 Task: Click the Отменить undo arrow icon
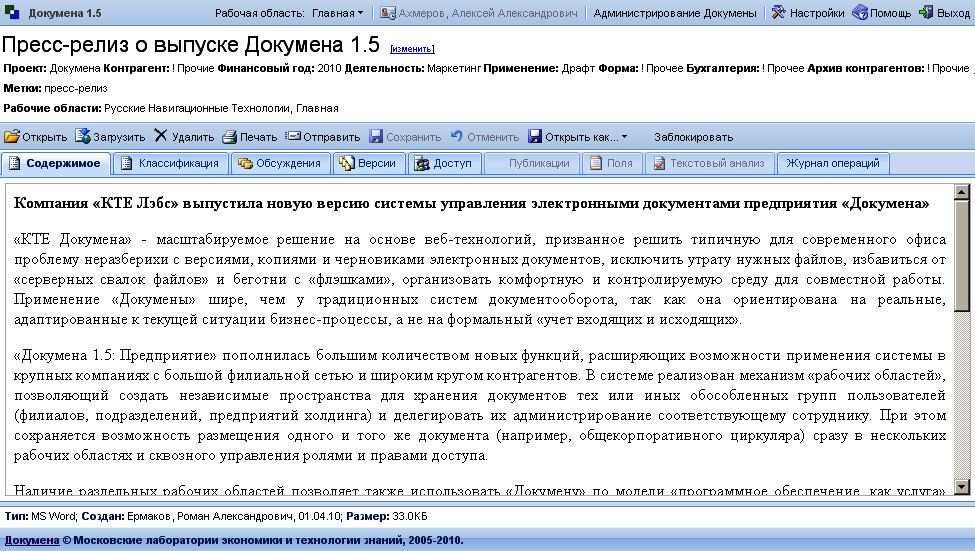tap(457, 136)
